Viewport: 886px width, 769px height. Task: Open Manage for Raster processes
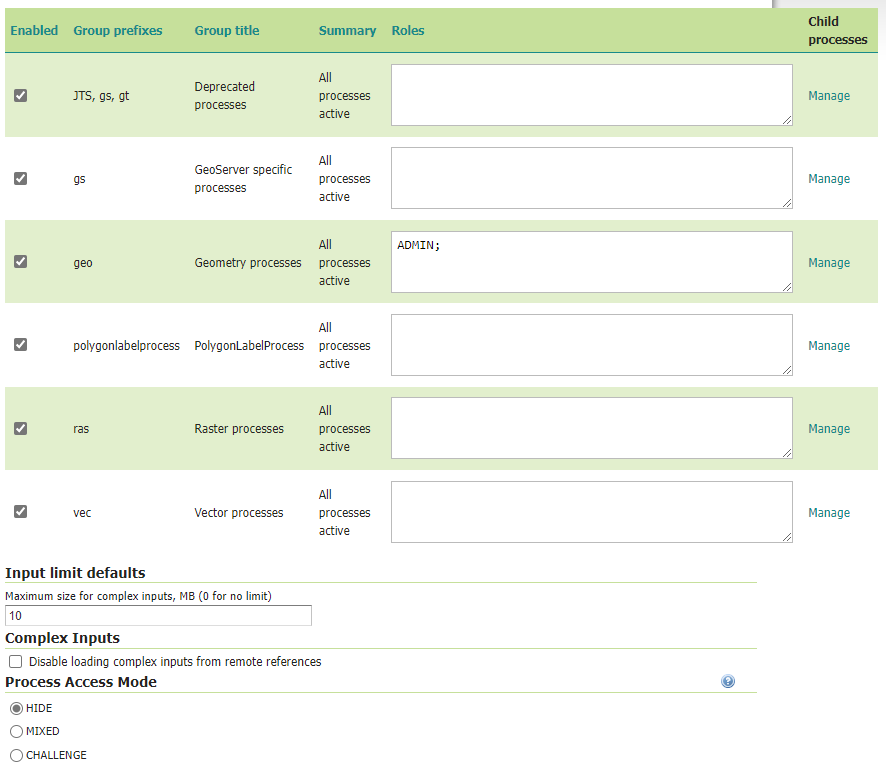click(x=829, y=429)
